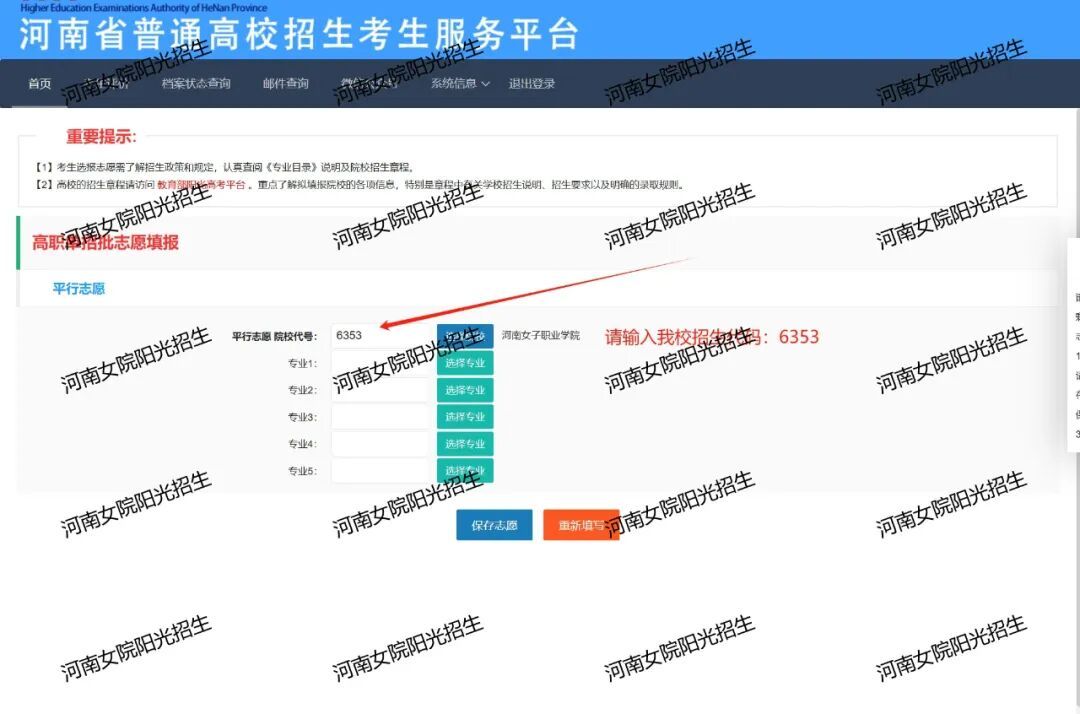The image size is (1080, 714).
Task: Click 选择专业 button for 专业4
Action: point(465,444)
